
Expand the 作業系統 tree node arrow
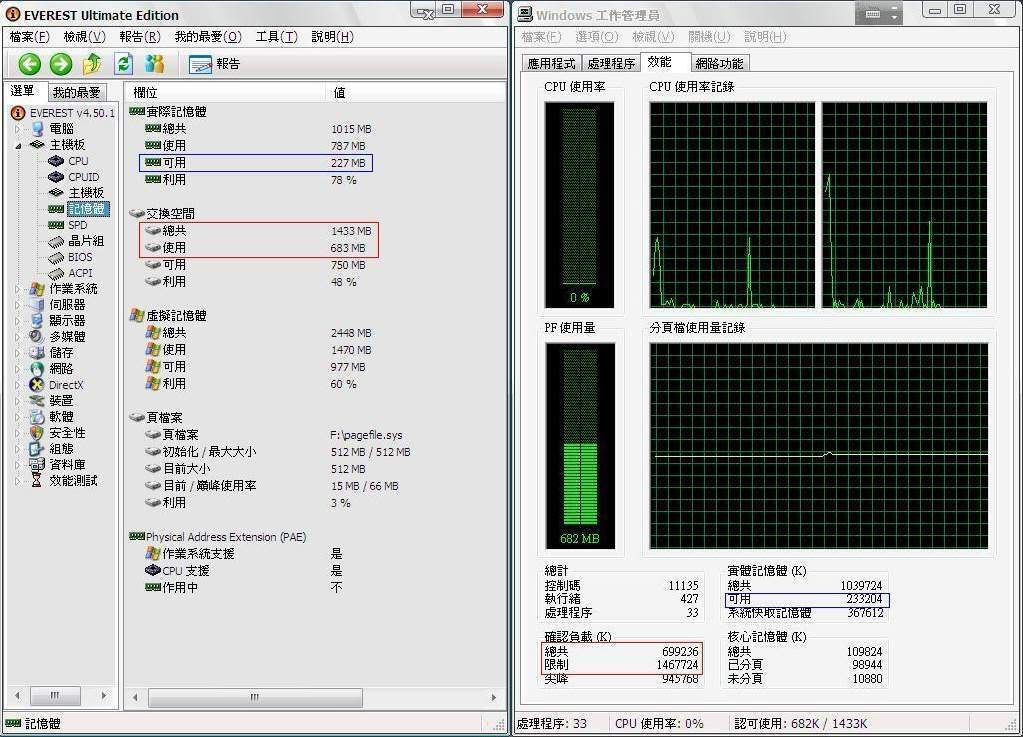pyautogui.click(x=18, y=289)
